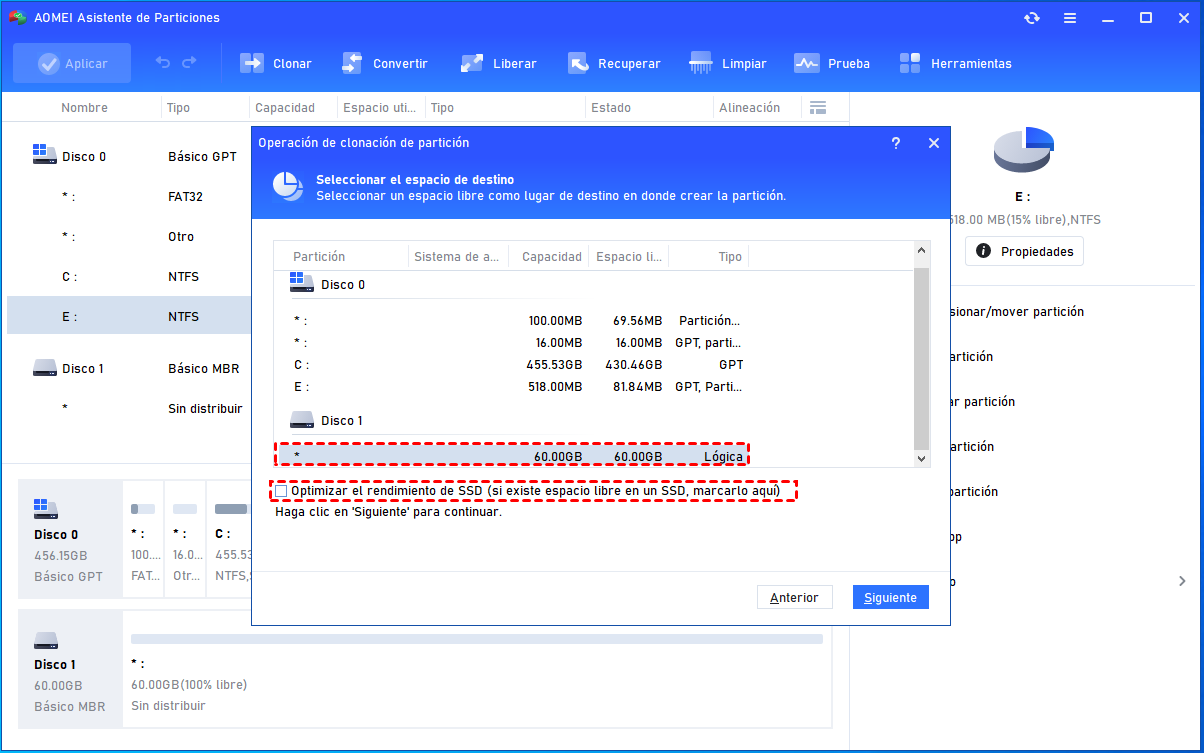The width and height of the screenshot is (1204, 753).
Task: Click the Disco 1 60.00GB disk map block
Action: [x=70, y=669]
